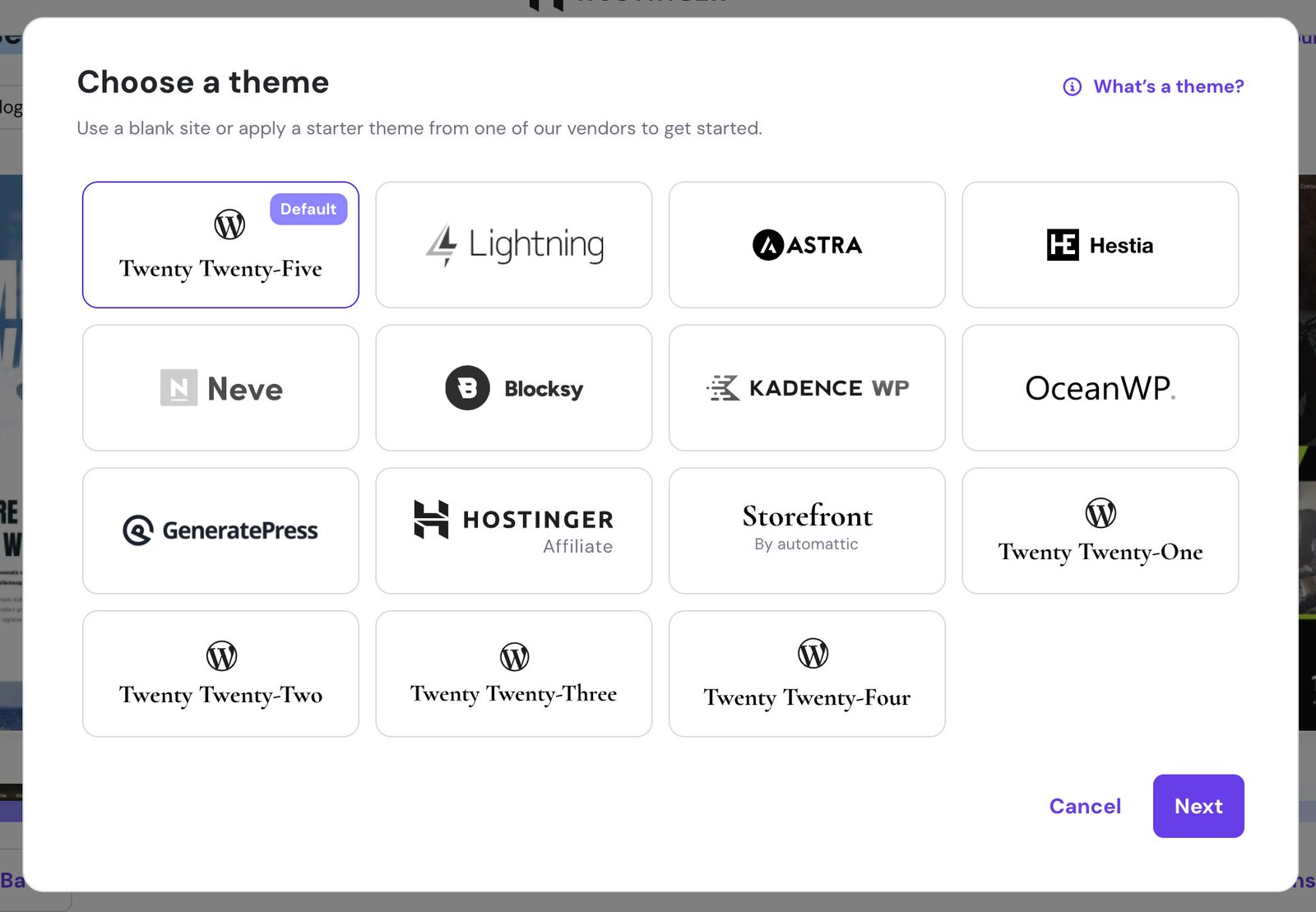Click the Hostinger Affiliate theme logo
The width and height of the screenshot is (1316, 912).
click(x=513, y=530)
